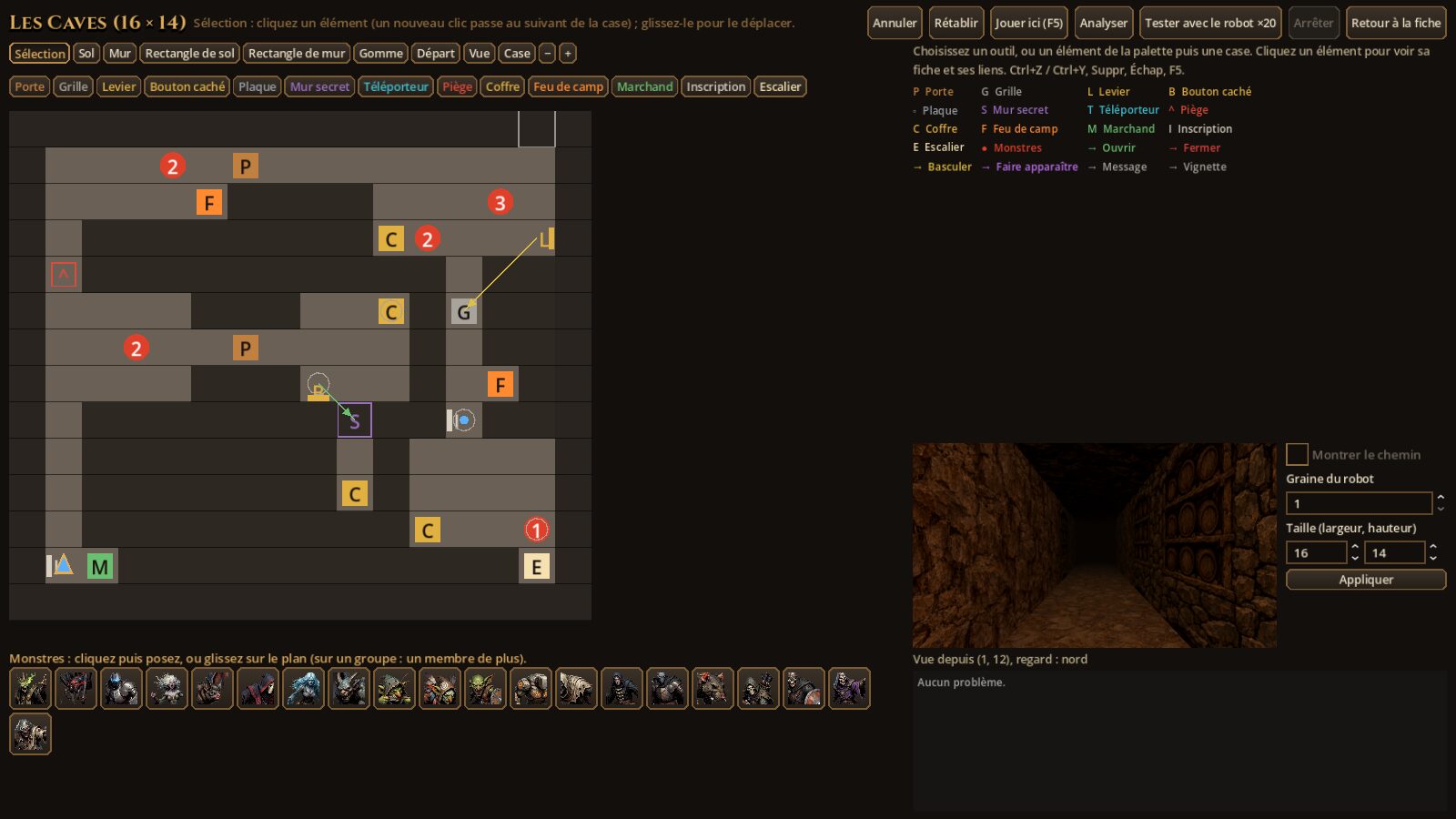1456x819 pixels.
Task: Enable the Montrer le chemin checkbox
Action: click(1297, 454)
